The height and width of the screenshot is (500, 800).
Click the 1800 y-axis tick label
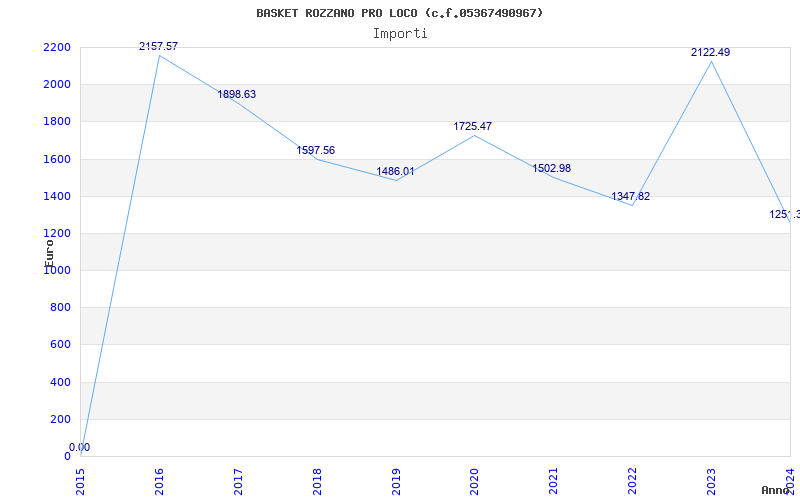(57, 122)
